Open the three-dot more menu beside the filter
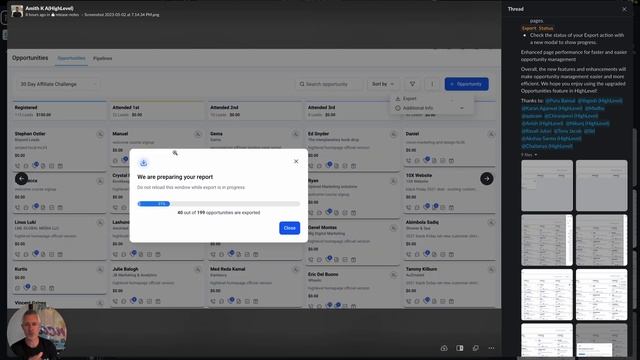This screenshot has height=360, width=640. click(432, 84)
